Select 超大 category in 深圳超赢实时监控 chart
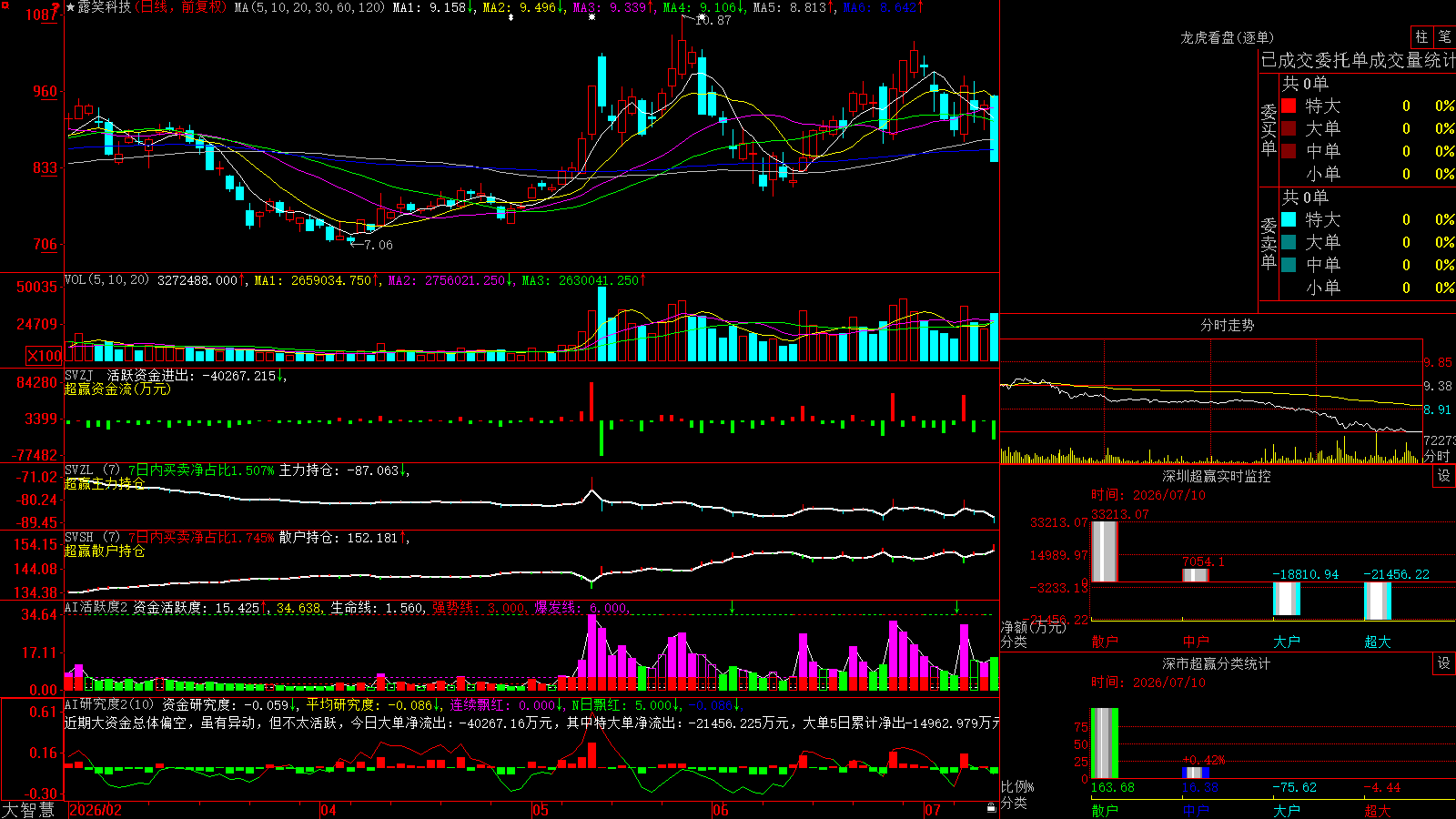 (x=1378, y=642)
